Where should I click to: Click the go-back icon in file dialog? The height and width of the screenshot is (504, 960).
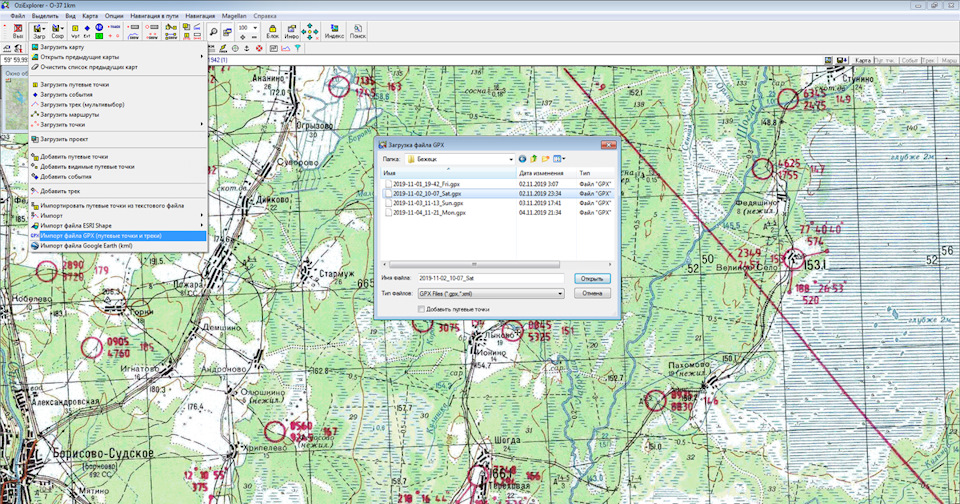click(x=522, y=158)
